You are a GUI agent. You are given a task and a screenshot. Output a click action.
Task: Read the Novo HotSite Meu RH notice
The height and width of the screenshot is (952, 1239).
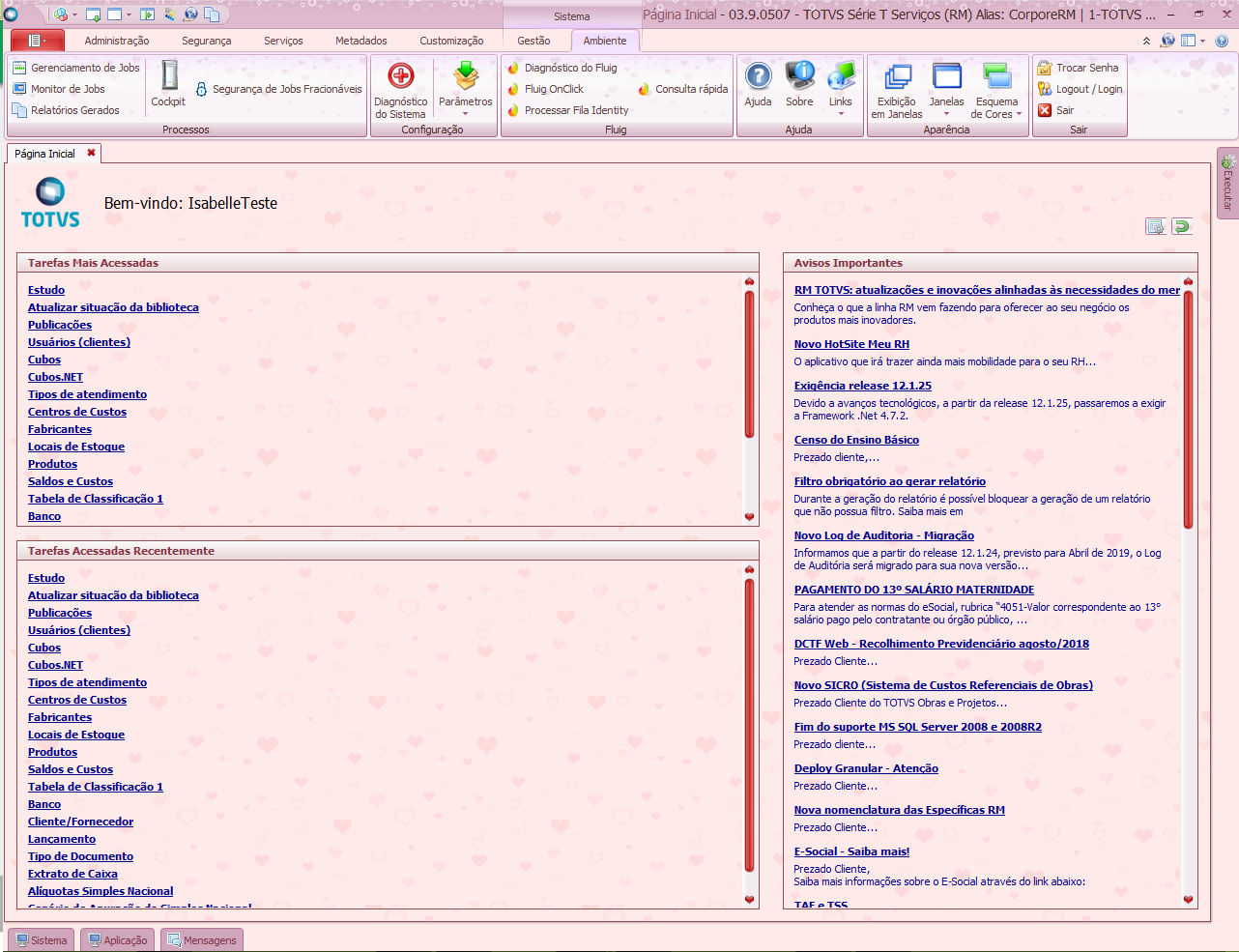pyautogui.click(x=851, y=344)
